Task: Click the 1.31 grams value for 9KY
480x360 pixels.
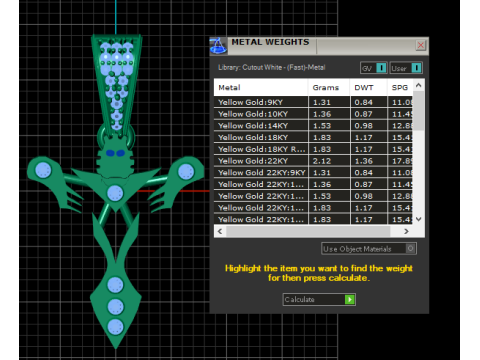Action: pyautogui.click(x=321, y=102)
